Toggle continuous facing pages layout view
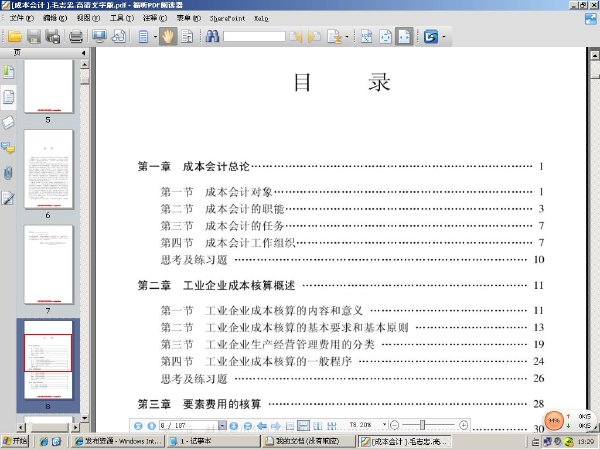Screen dimensions: 600x450 (332, 426)
